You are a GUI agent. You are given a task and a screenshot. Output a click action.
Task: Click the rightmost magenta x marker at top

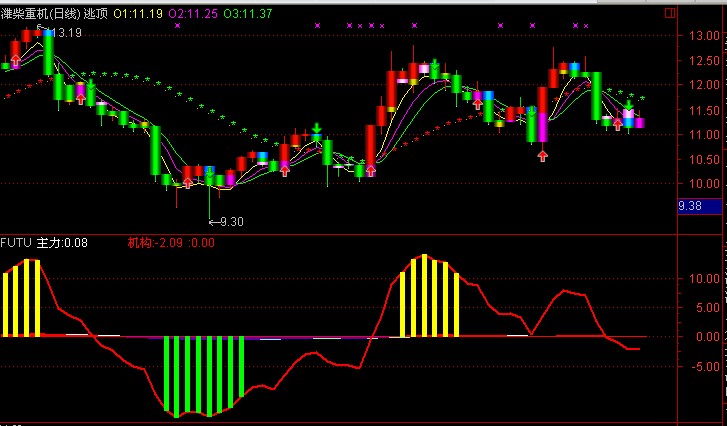586,25
